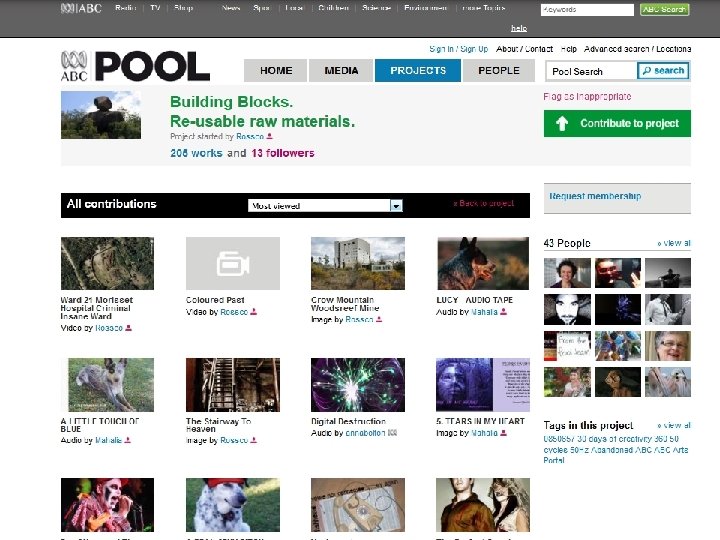Click ABC icon beside annebolton

392,433
